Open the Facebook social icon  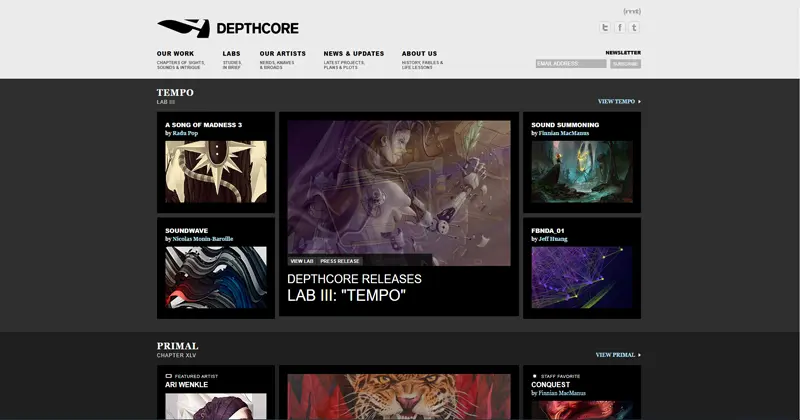(619, 28)
